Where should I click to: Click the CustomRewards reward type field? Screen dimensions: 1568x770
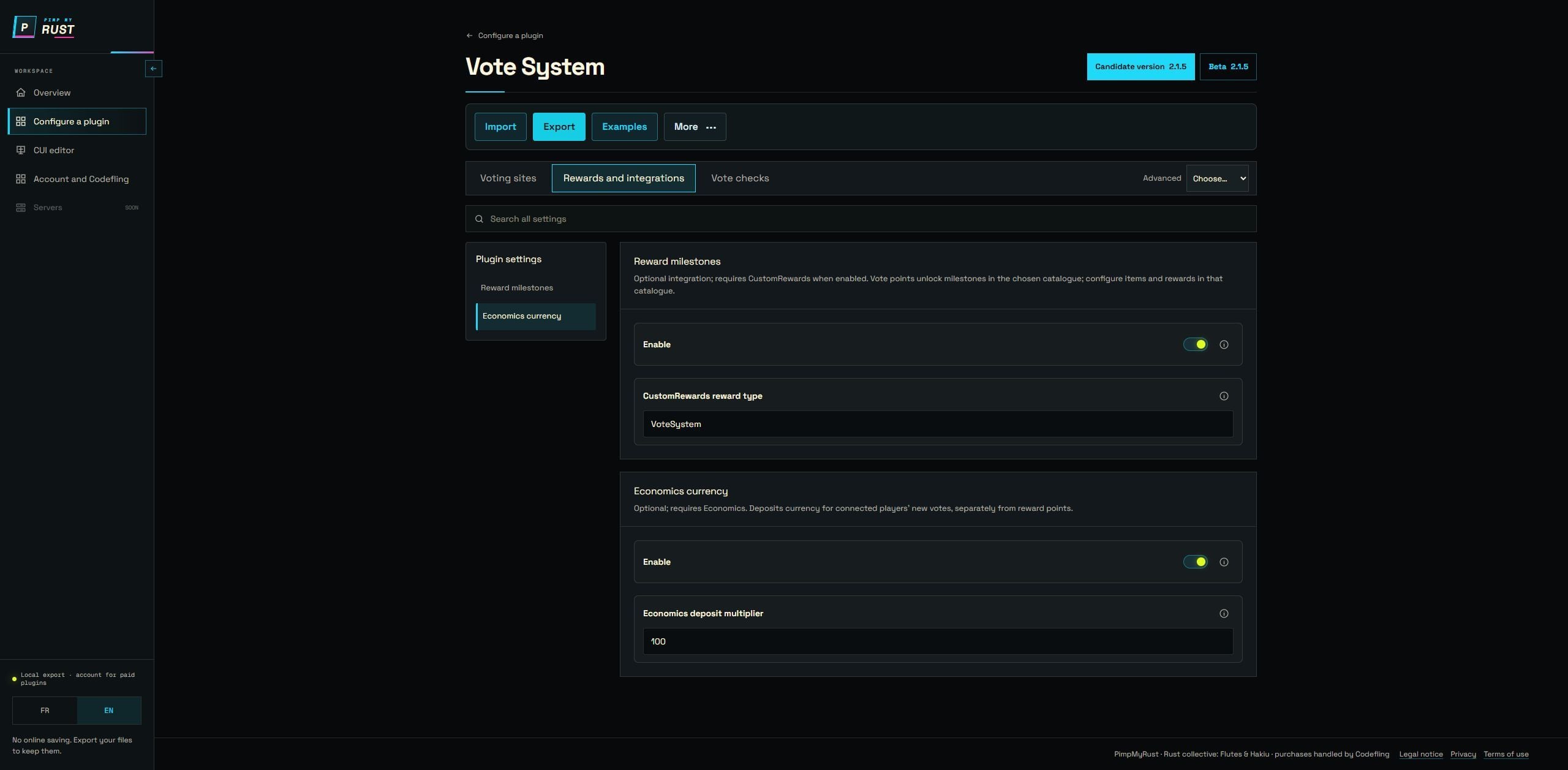click(x=938, y=424)
